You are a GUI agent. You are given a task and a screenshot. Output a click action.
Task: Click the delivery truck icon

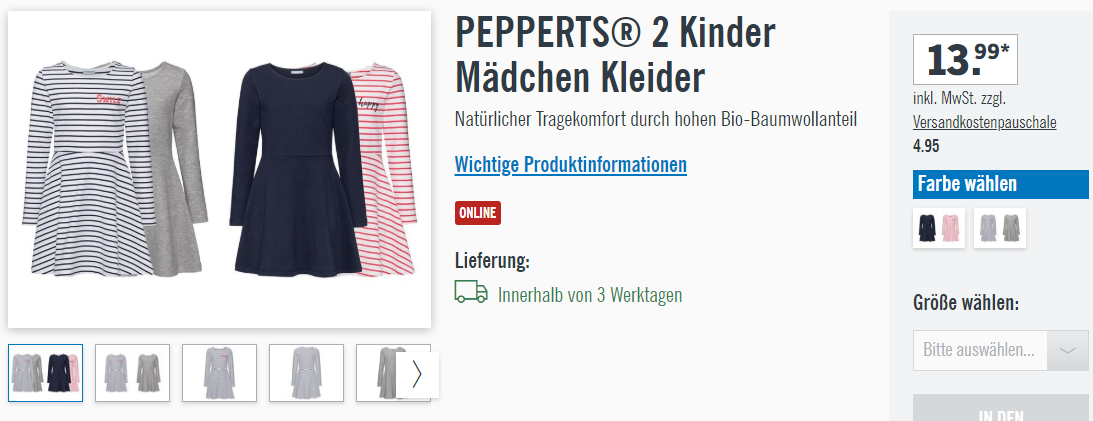(x=471, y=292)
